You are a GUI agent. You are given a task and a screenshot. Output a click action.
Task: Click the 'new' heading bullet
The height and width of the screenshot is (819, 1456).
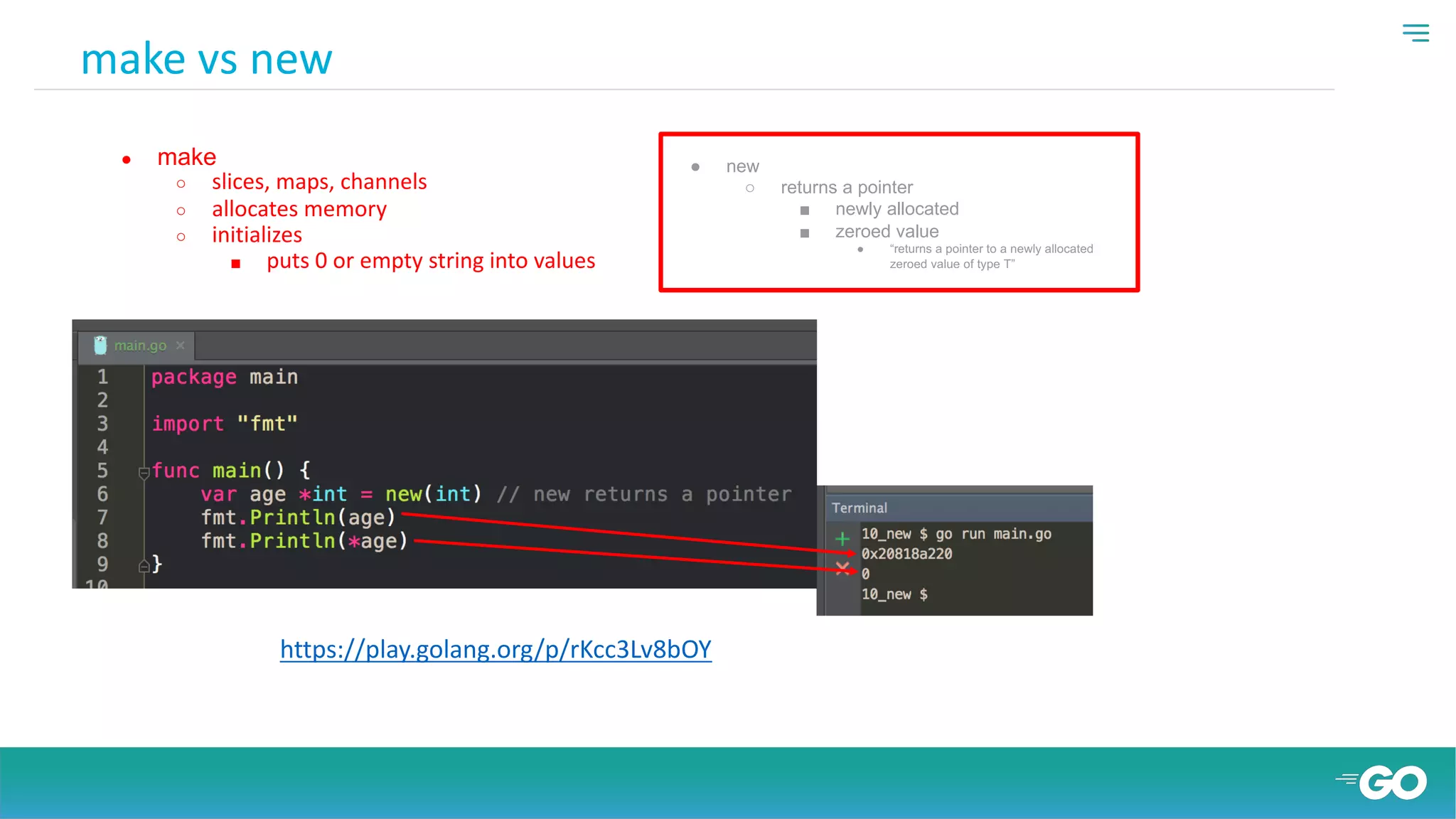click(742, 166)
